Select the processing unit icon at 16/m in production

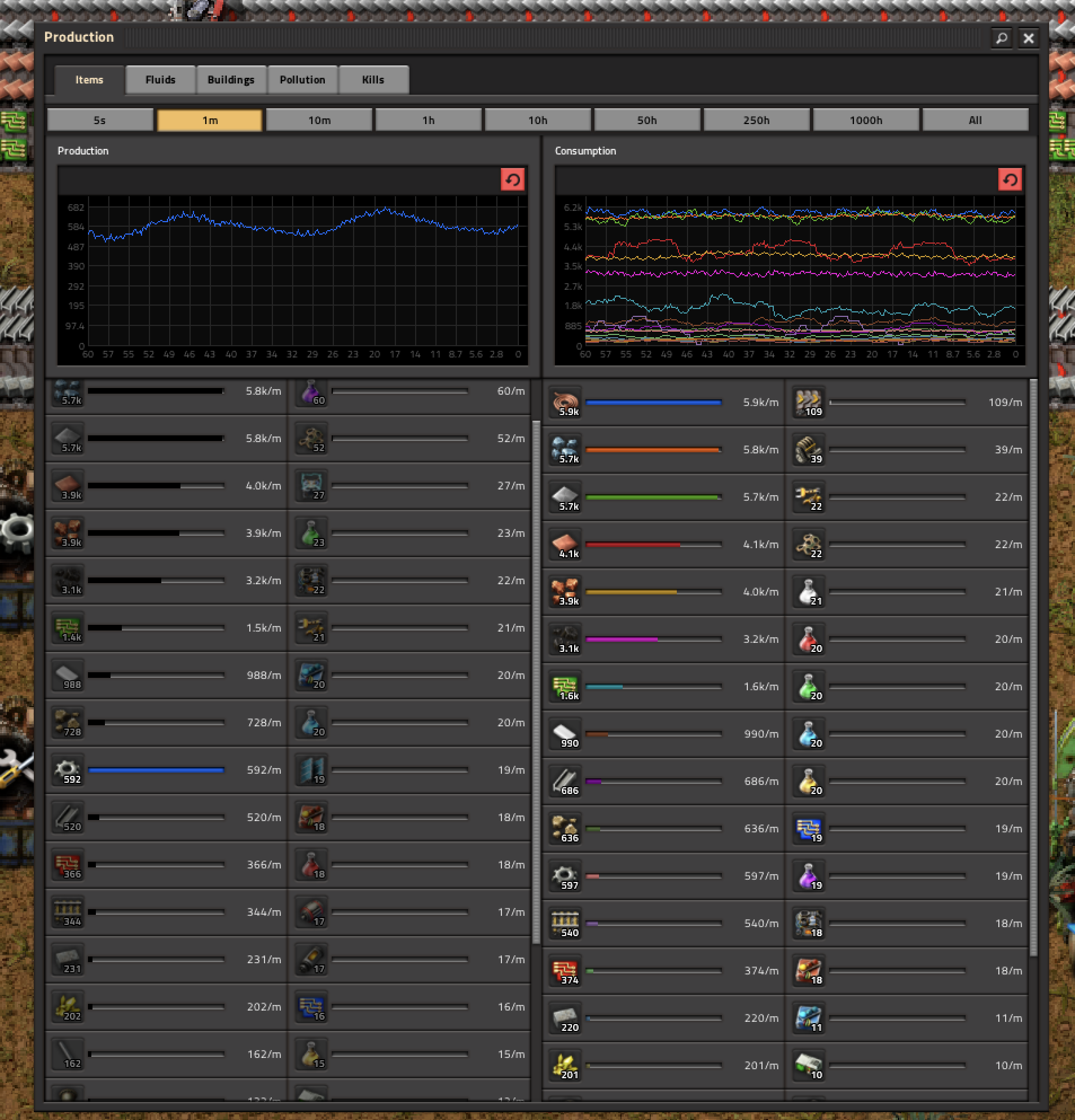[x=311, y=1007]
